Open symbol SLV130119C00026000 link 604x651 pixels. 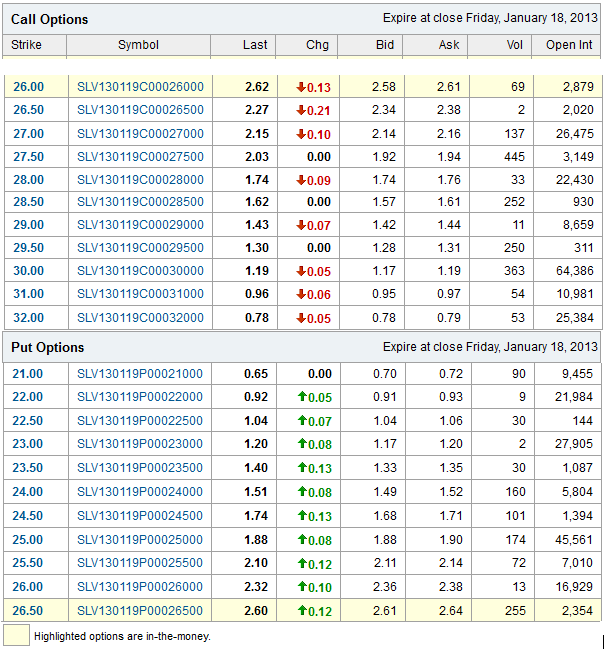click(140, 87)
